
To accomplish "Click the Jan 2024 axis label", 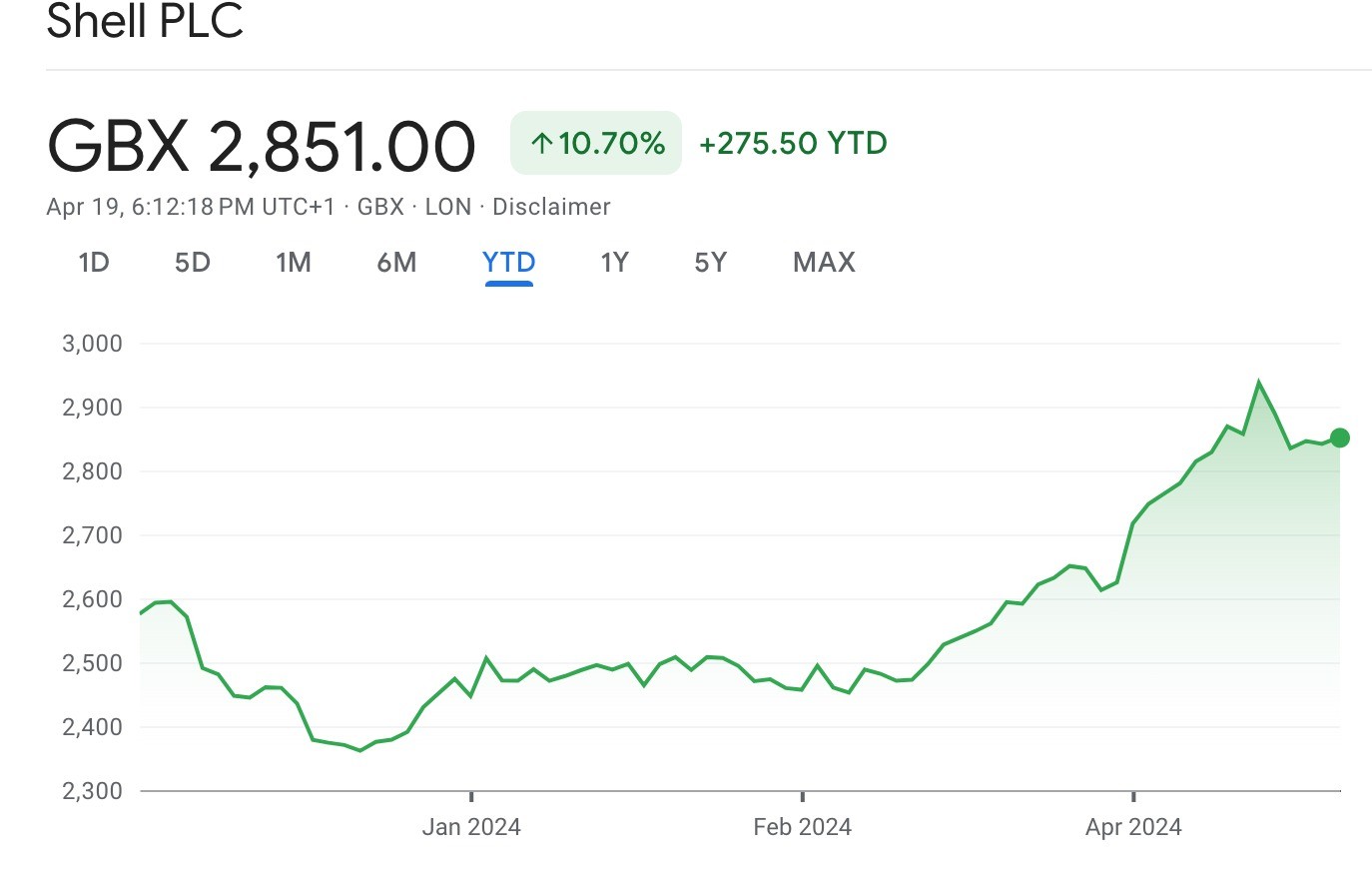I will 471,827.
